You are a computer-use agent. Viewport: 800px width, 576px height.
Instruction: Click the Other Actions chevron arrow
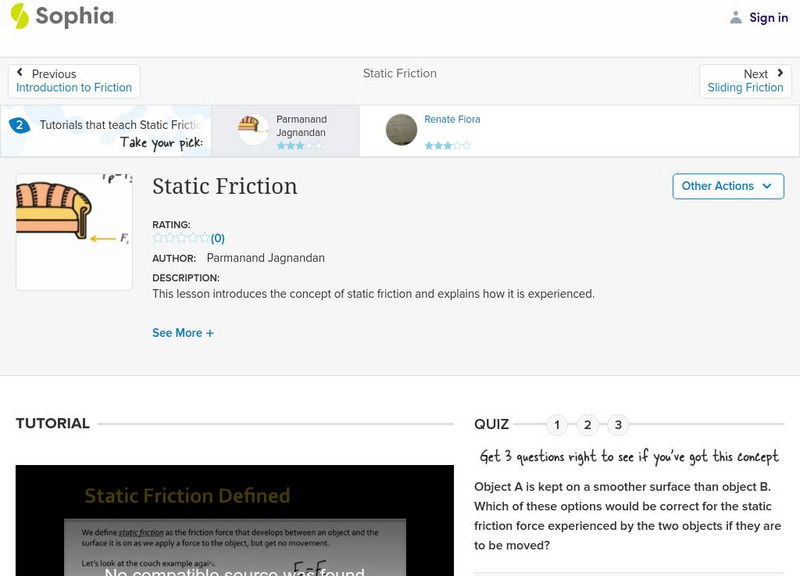click(x=766, y=186)
